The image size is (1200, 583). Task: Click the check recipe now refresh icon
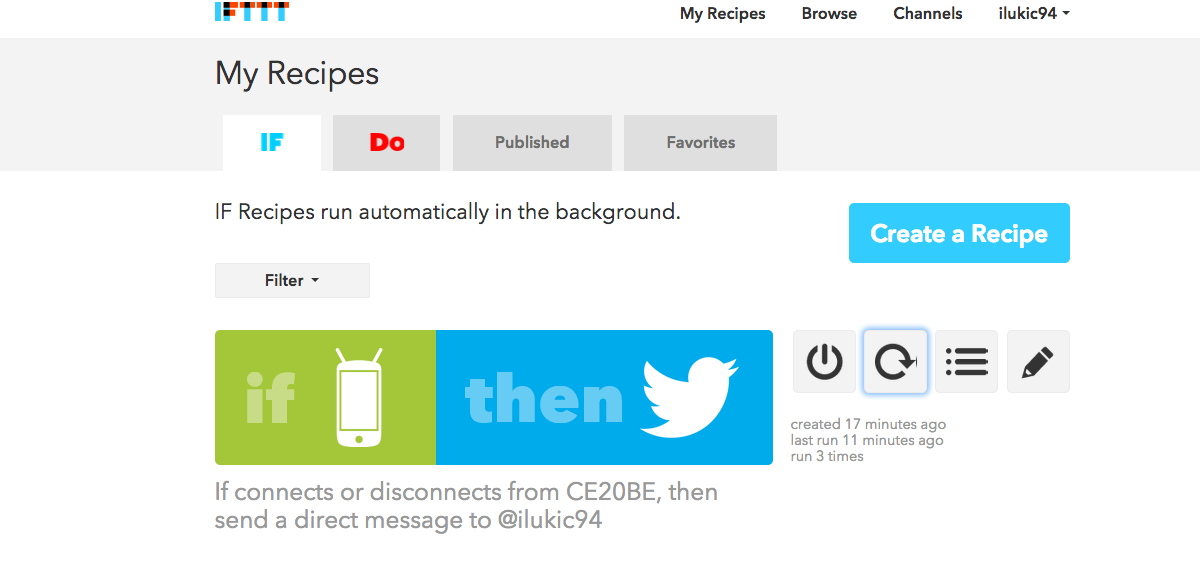click(x=895, y=361)
